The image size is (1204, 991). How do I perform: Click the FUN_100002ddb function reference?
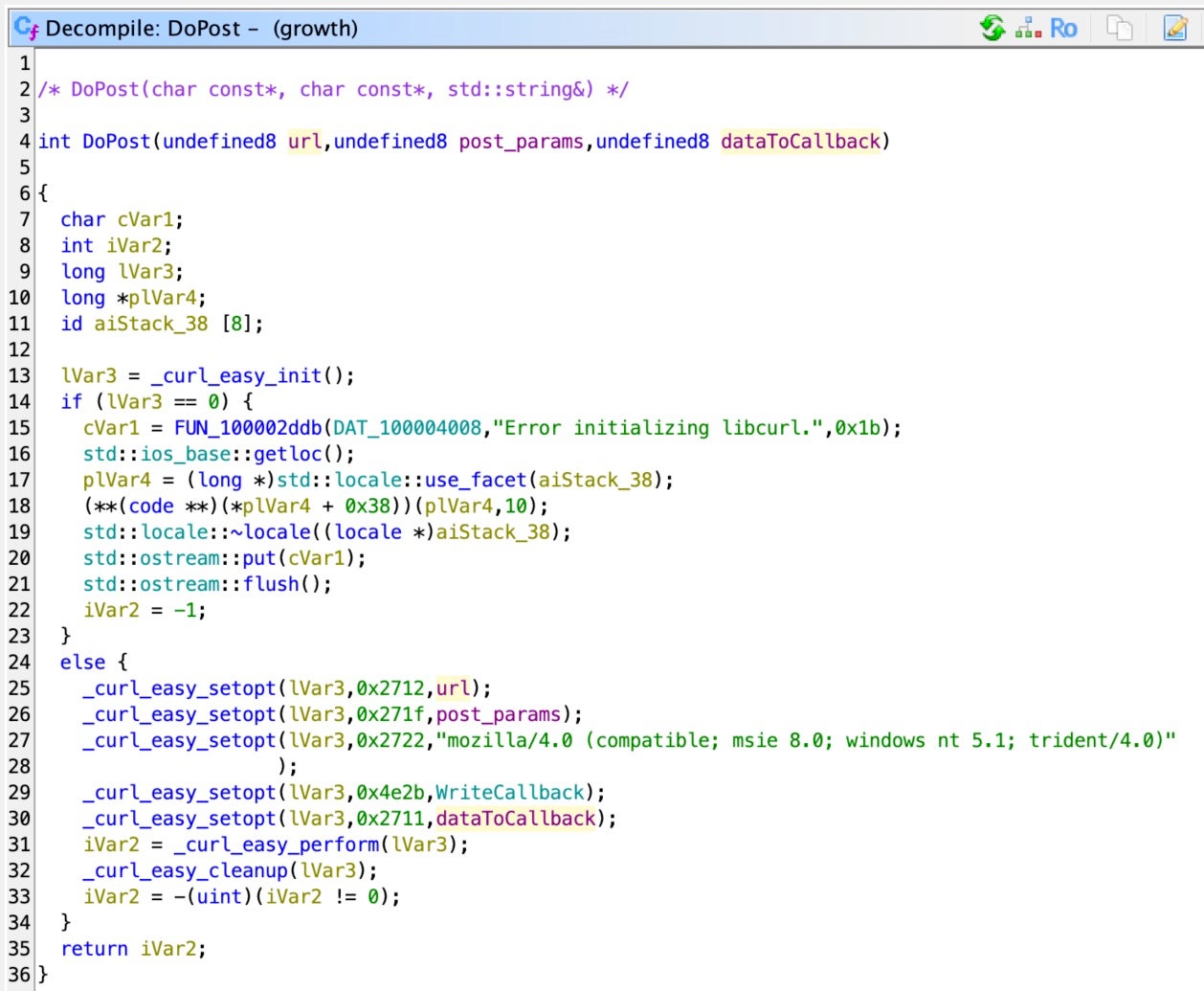pos(248,428)
